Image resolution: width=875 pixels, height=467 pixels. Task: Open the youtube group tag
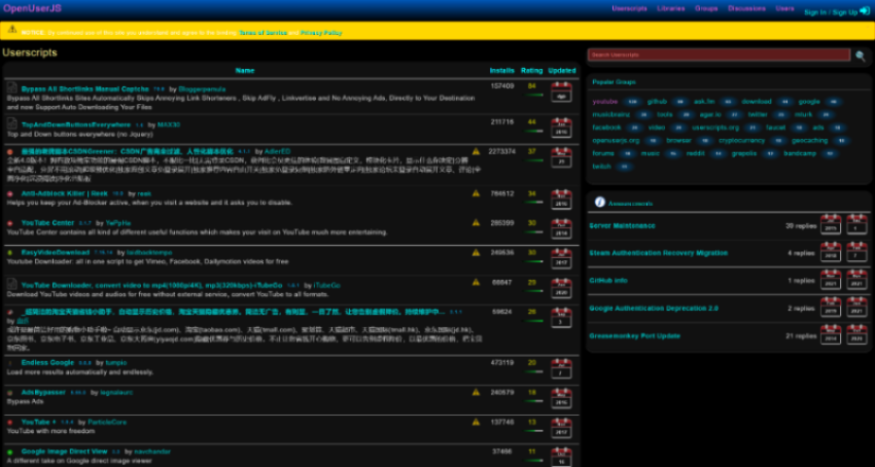coord(605,102)
